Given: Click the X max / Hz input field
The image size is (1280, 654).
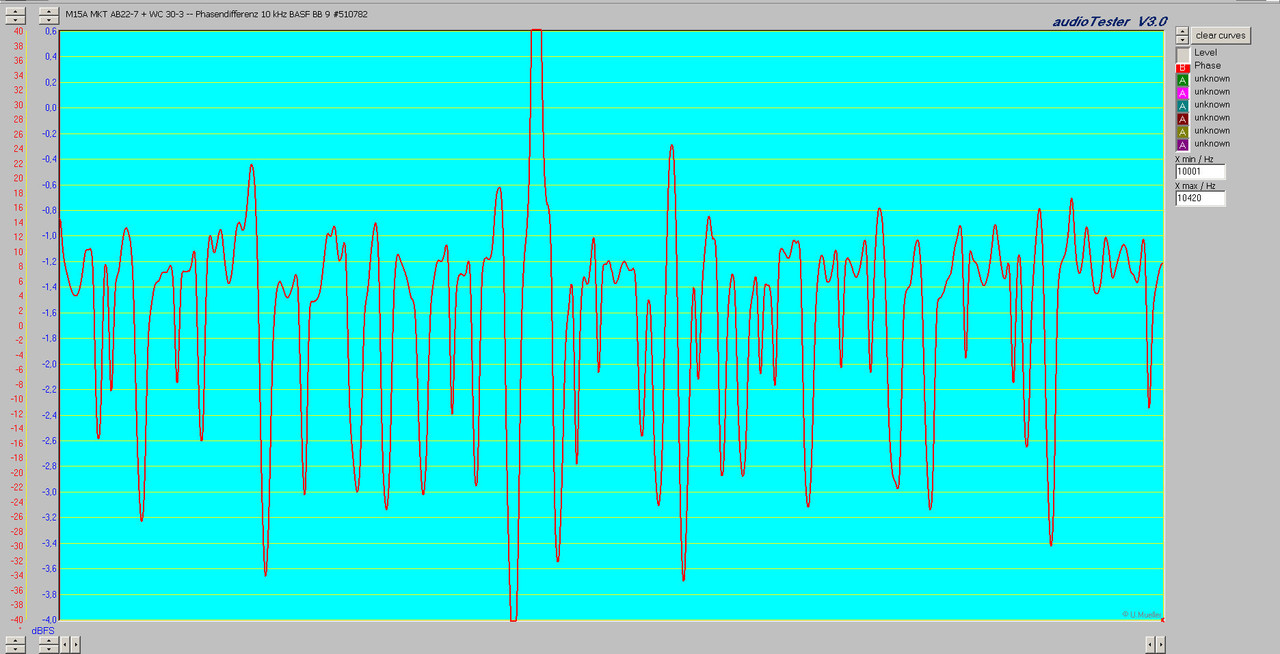Looking at the screenshot, I should (x=1200, y=198).
